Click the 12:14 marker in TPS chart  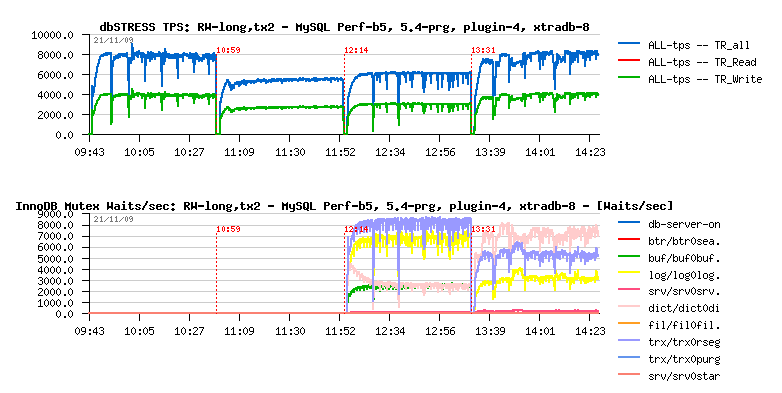(x=356, y=50)
